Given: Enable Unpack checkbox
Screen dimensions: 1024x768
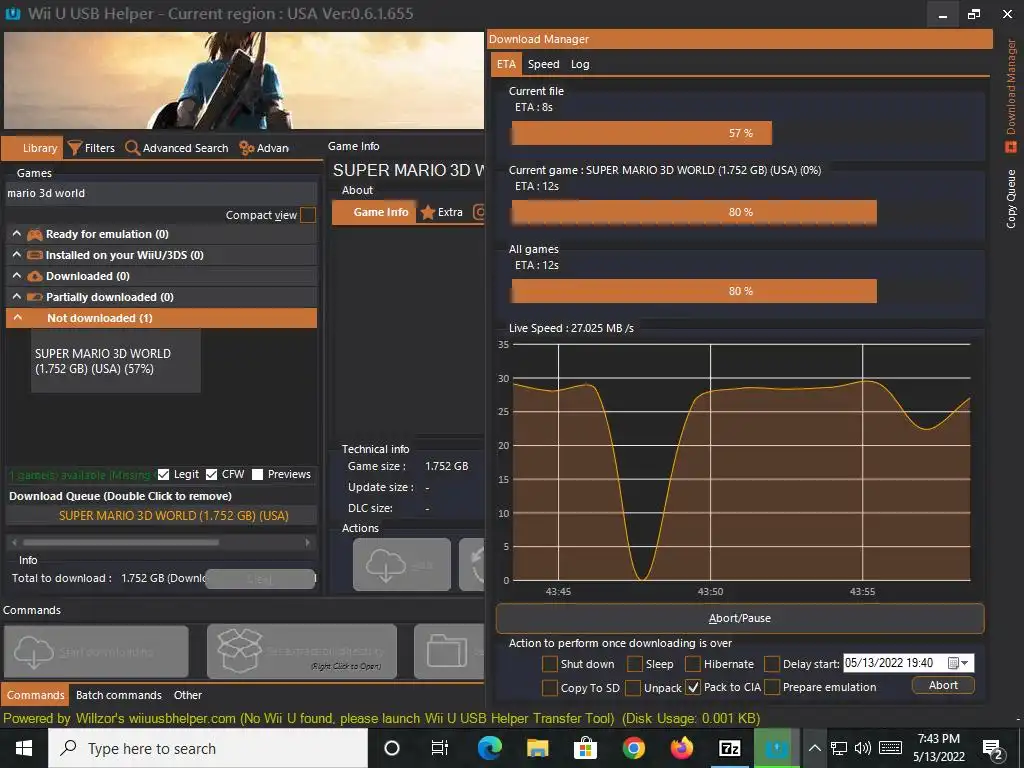Looking at the screenshot, I should (x=633, y=688).
